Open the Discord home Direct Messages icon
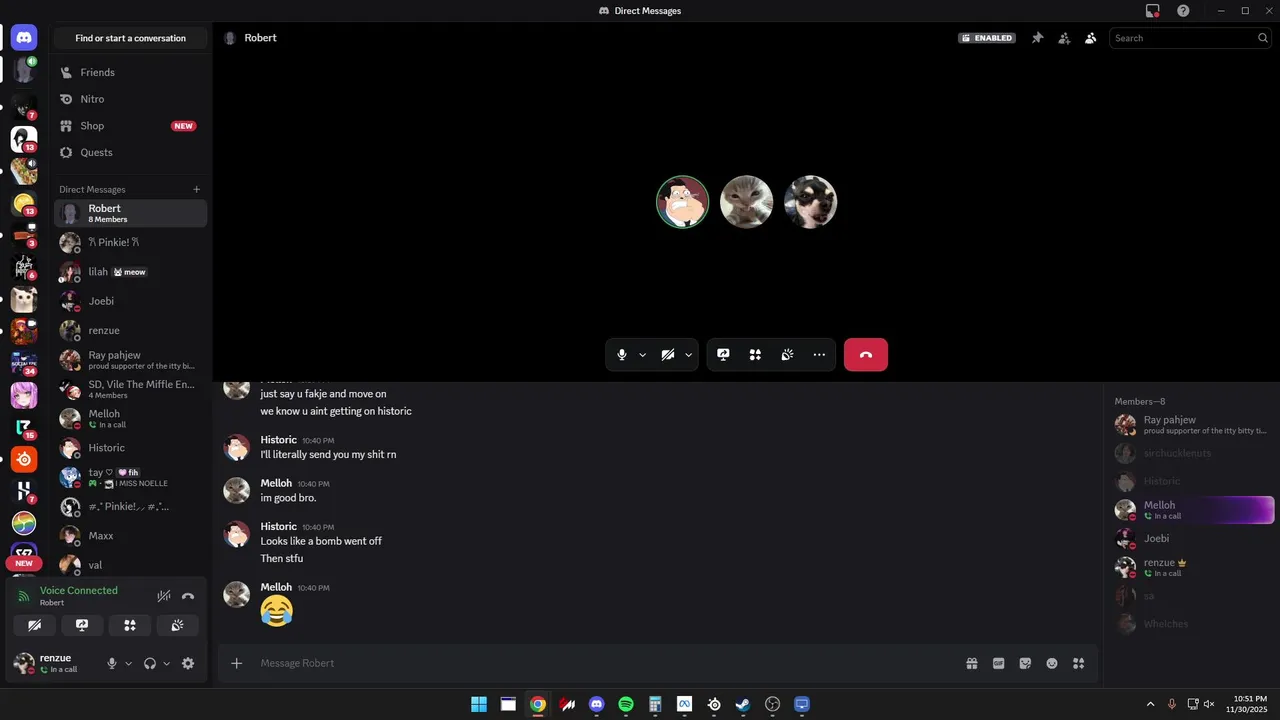This screenshot has width=1280, height=720. pyautogui.click(x=24, y=38)
